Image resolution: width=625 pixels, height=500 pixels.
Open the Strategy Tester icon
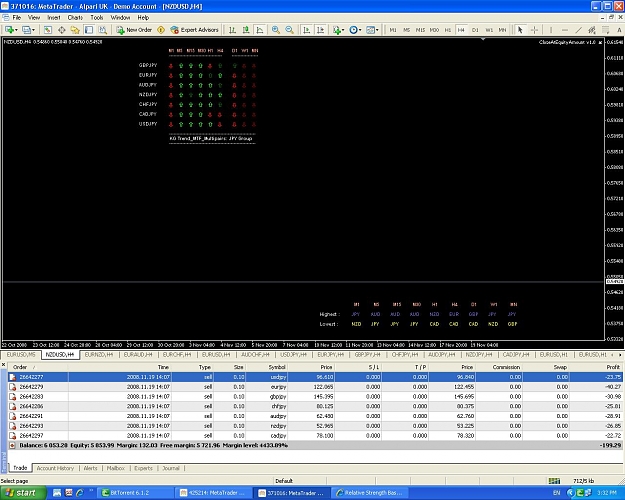coord(102,30)
